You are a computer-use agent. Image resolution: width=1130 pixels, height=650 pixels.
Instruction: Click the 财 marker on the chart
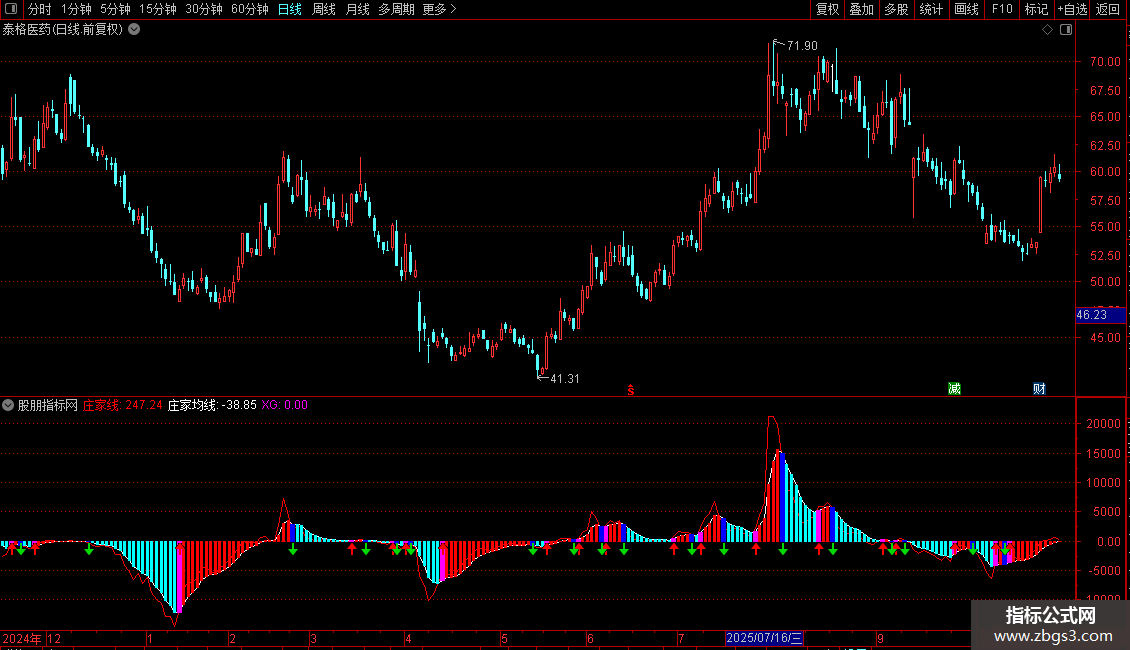click(x=1039, y=389)
